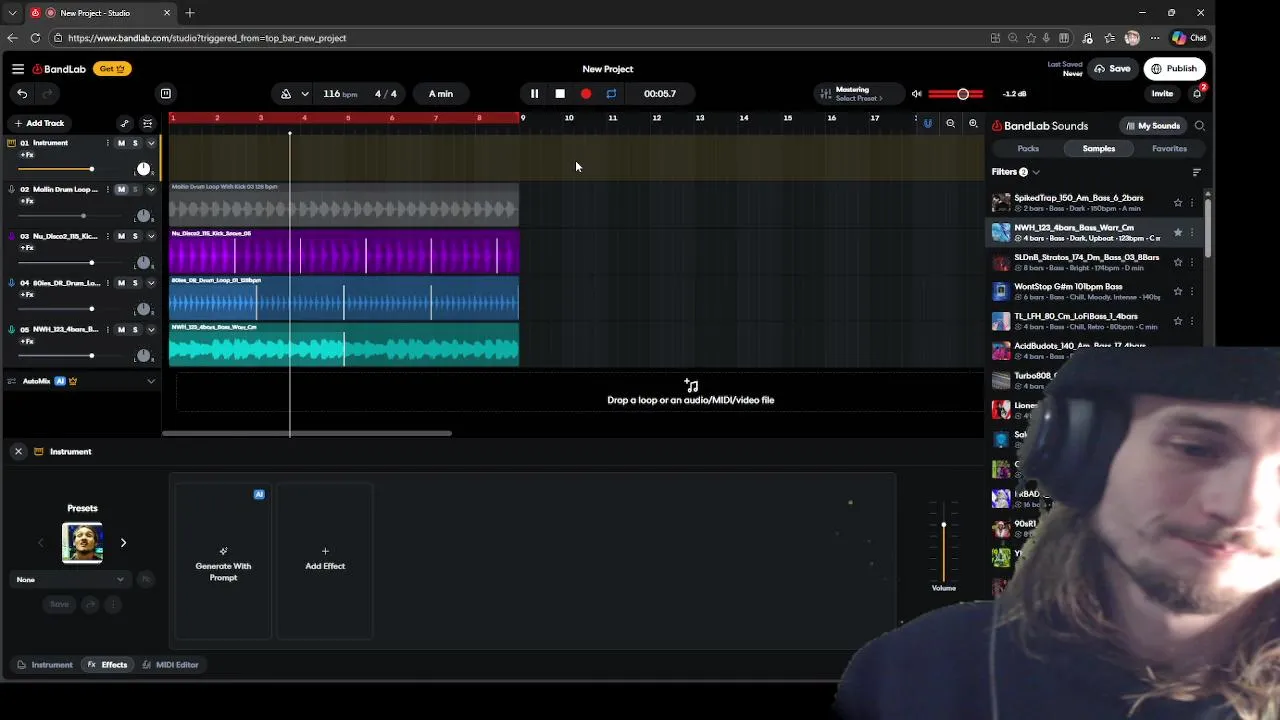Viewport: 1280px width, 720px height.
Task: Go to next preset arrow
Action: coord(123,543)
